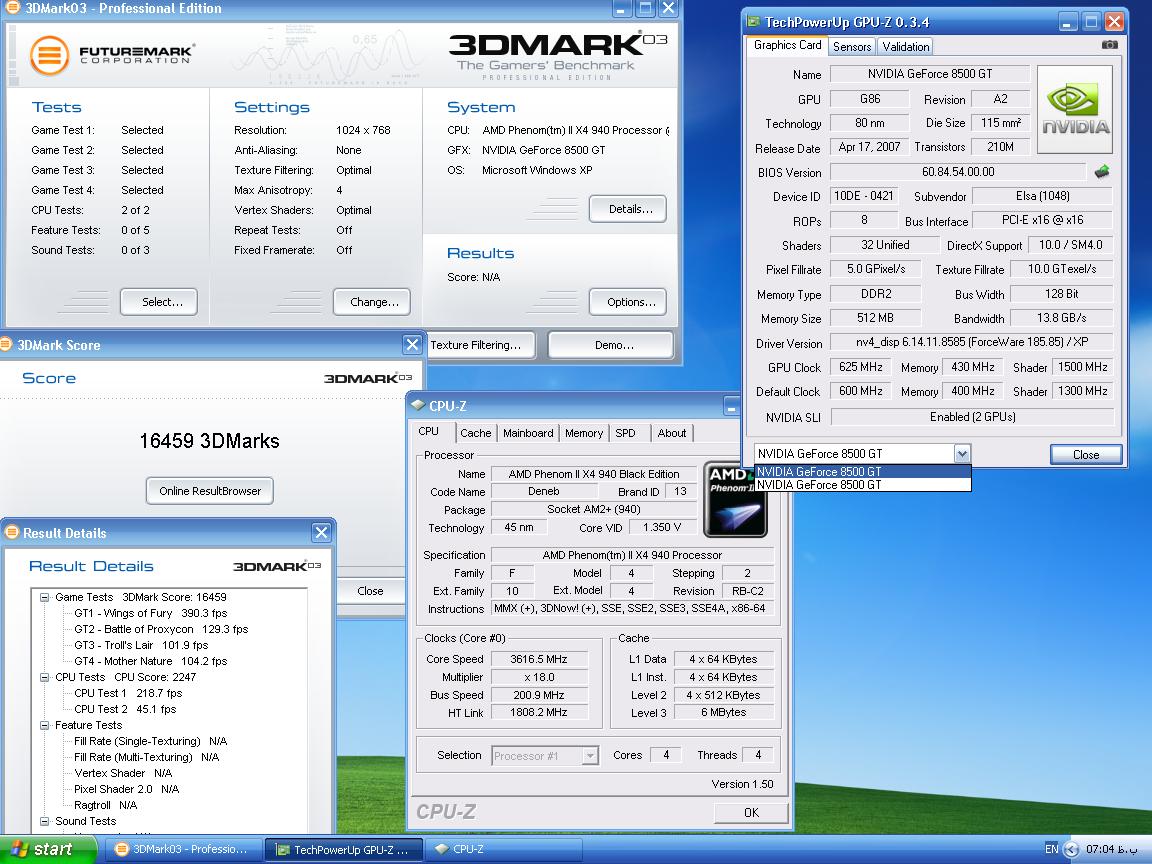Image resolution: width=1152 pixels, height=864 pixels.
Task: Select GT1 - Wings of Fury result row
Action: click(x=151, y=613)
